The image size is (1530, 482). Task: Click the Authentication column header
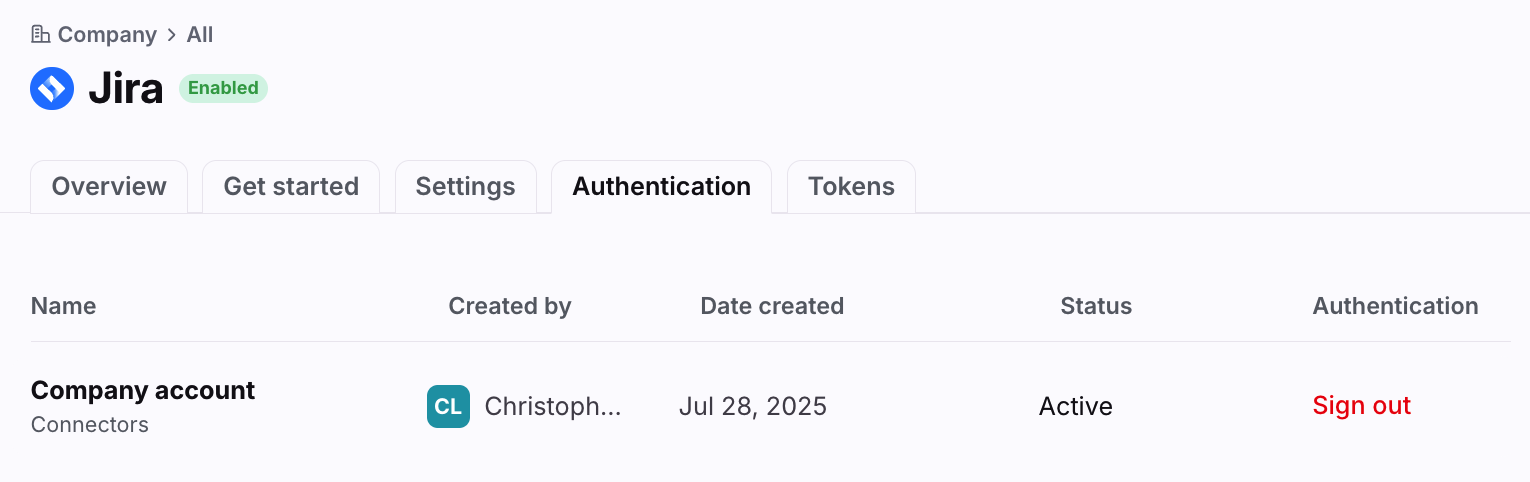[1395, 306]
